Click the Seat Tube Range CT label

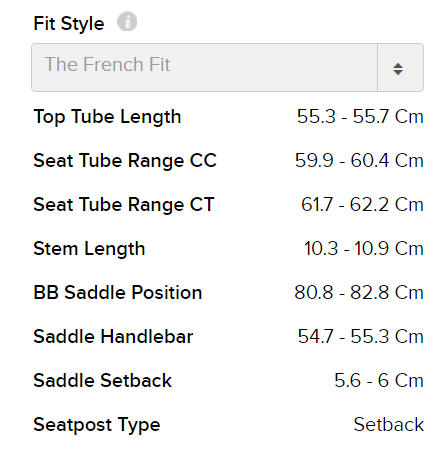[x=124, y=205]
